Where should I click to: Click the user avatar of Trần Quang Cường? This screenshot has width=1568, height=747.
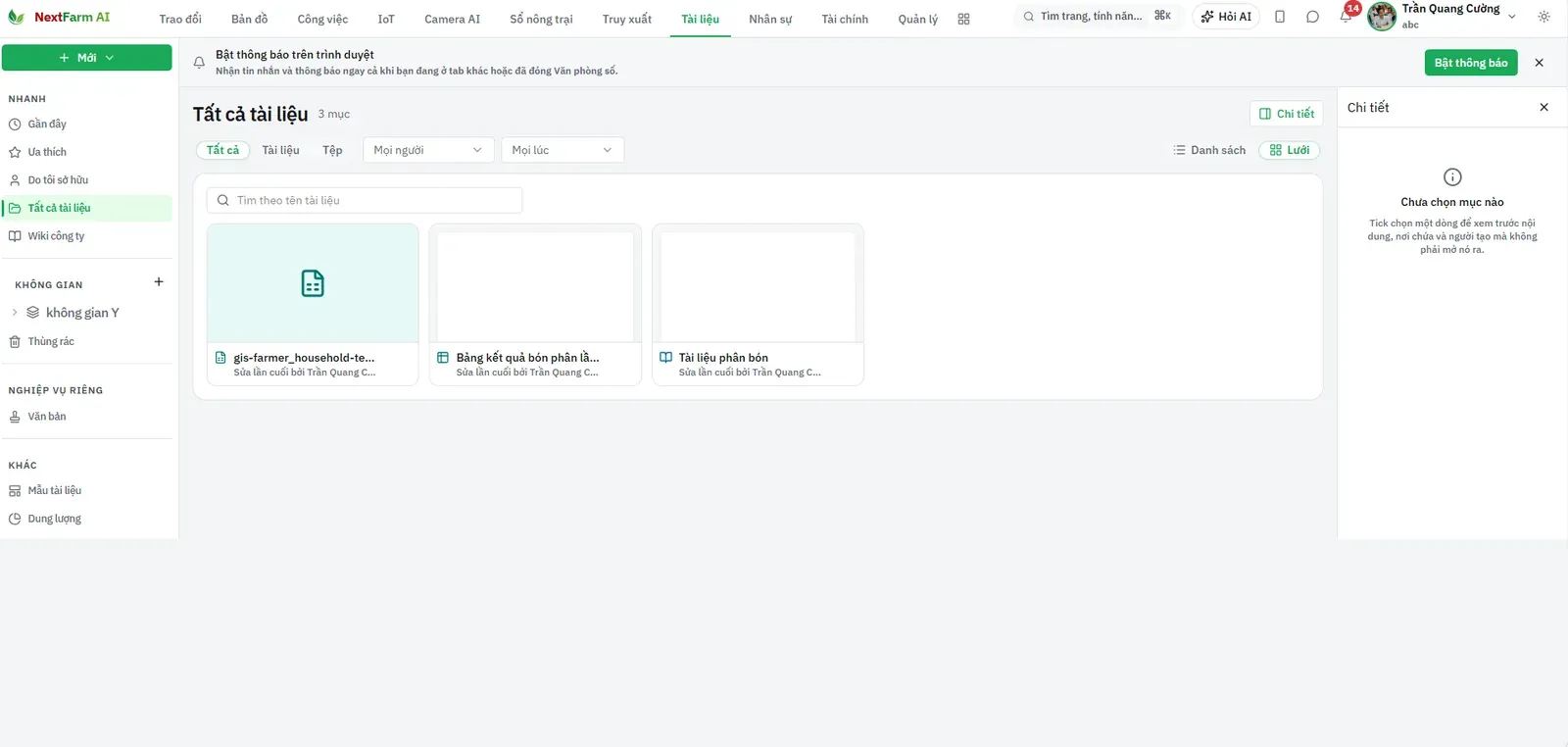1382,17
